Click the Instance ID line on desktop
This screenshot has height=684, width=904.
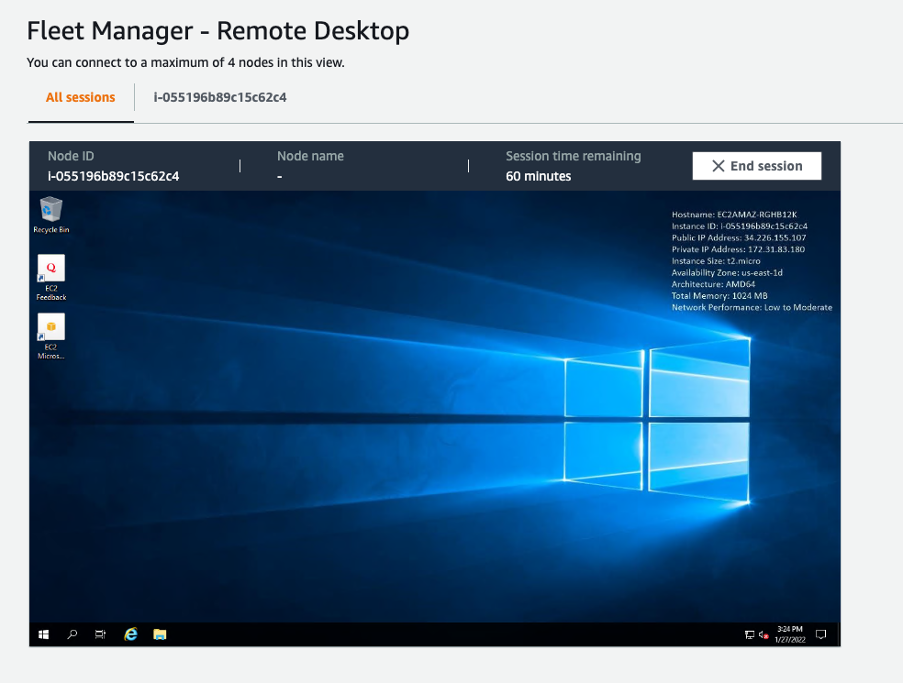(x=739, y=226)
